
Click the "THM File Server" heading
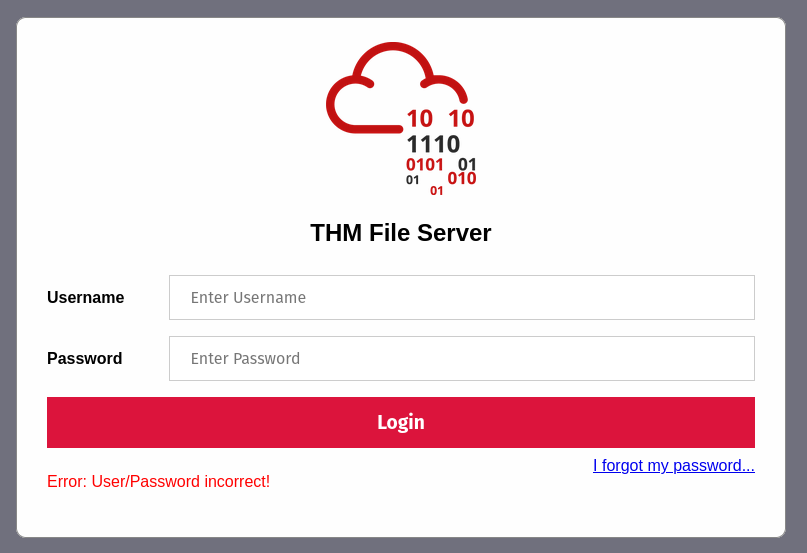[401, 233]
